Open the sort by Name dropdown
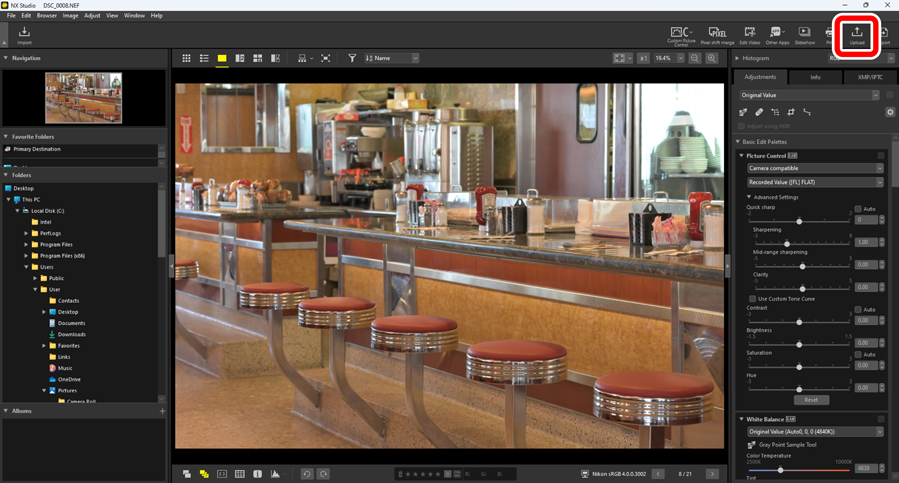This screenshot has width=899, height=483. pyautogui.click(x=392, y=59)
